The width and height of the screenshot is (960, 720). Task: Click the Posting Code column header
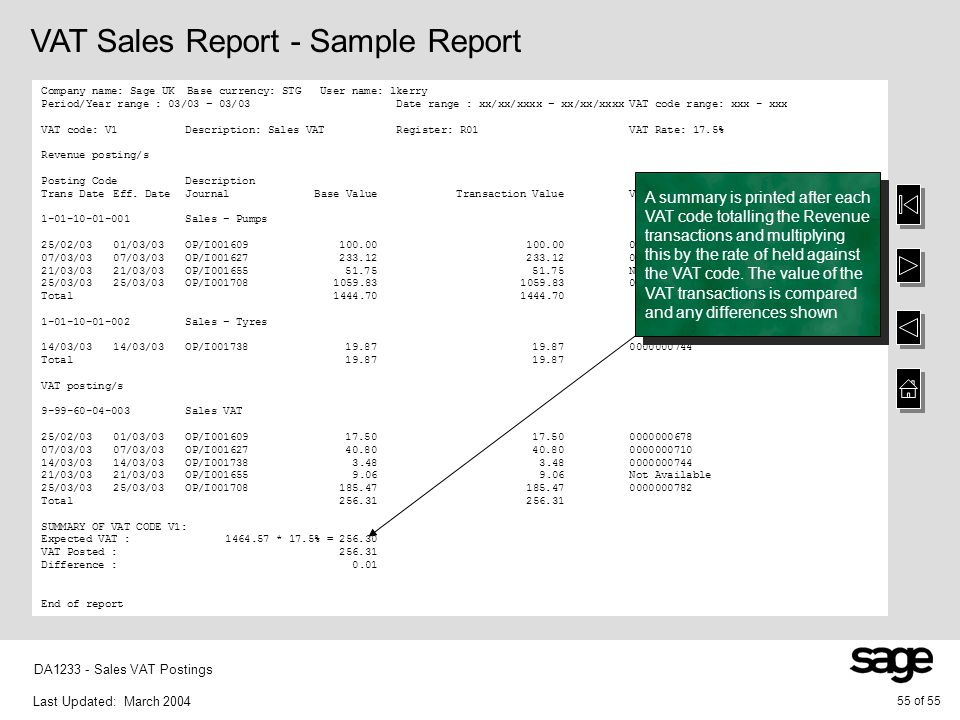point(79,181)
